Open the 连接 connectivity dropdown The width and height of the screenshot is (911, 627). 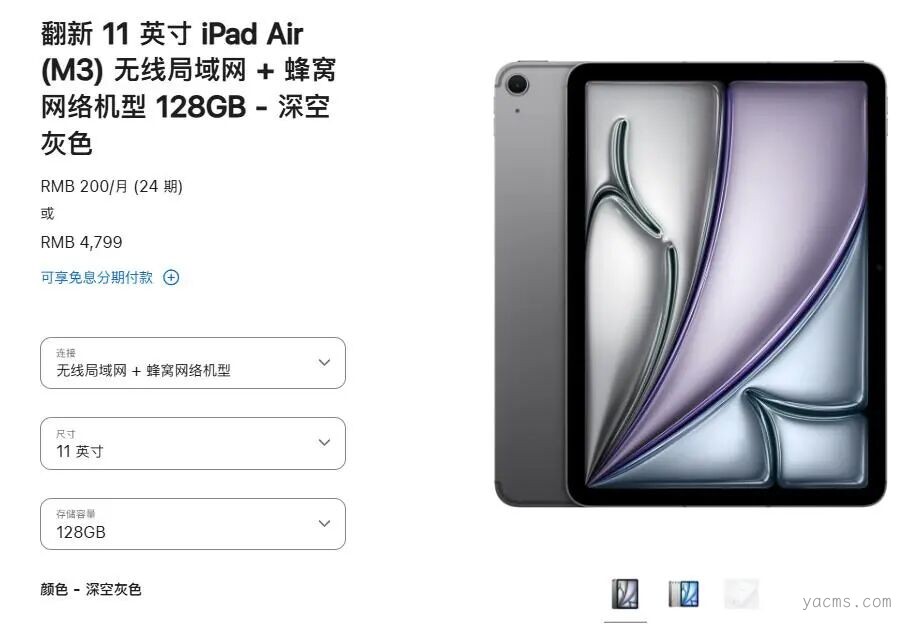[x=193, y=363]
